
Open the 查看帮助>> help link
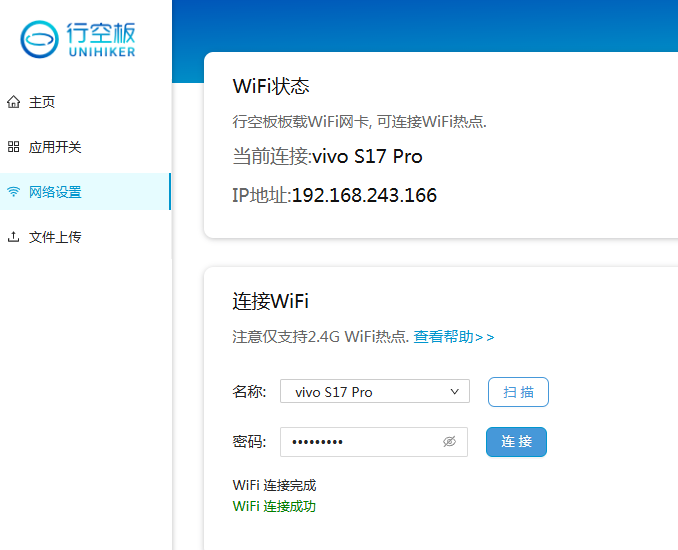pyautogui.click(x=454, y=337)
